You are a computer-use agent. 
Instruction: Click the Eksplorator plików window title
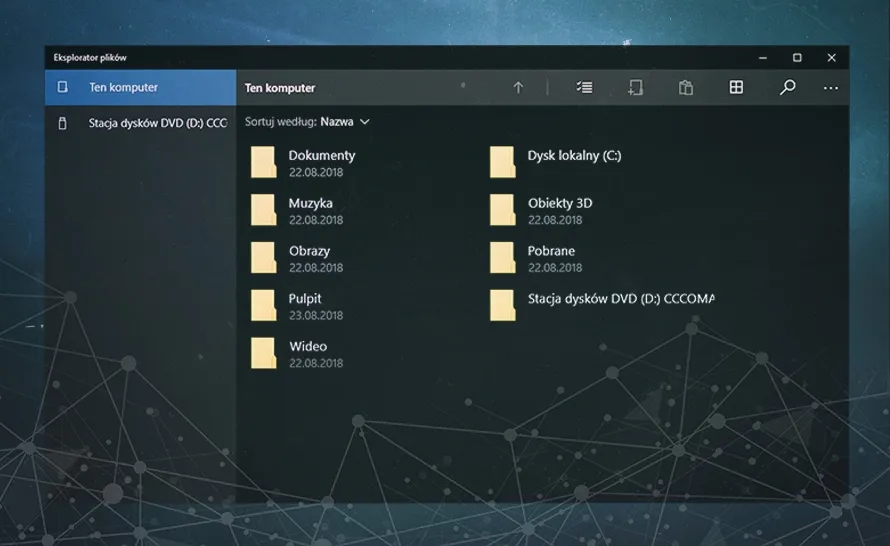tap(90, 57)
